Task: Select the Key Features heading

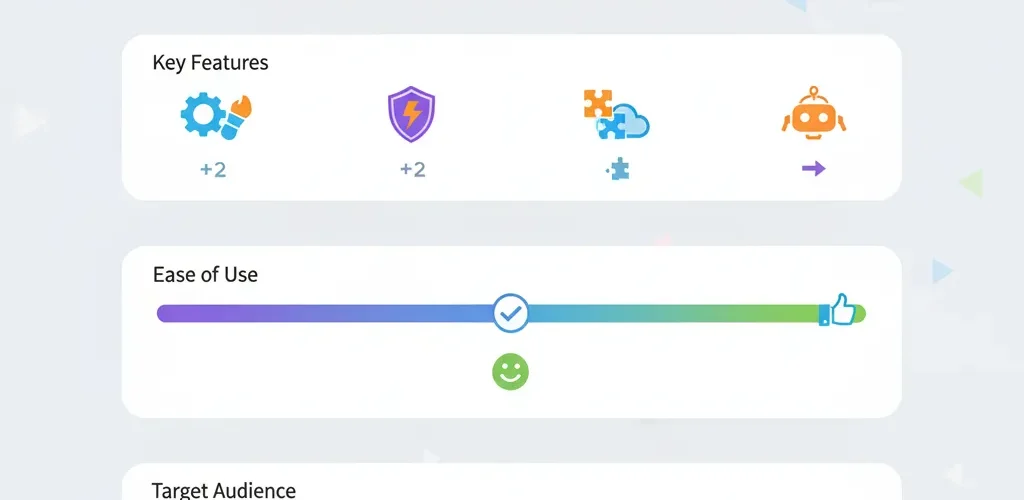Action: pyautogui.click(x=210, y=63)
